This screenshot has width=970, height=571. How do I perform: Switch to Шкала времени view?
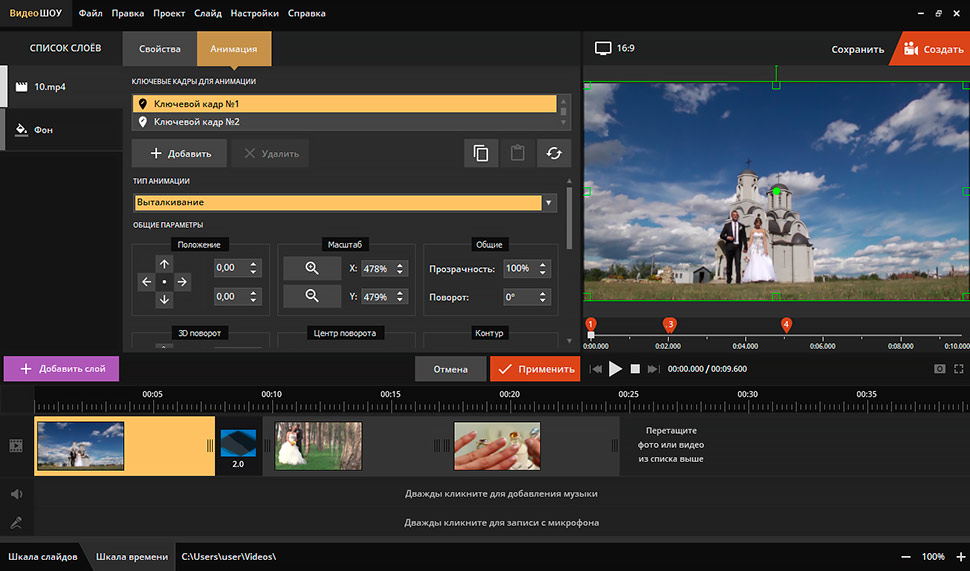coord(132,557)
